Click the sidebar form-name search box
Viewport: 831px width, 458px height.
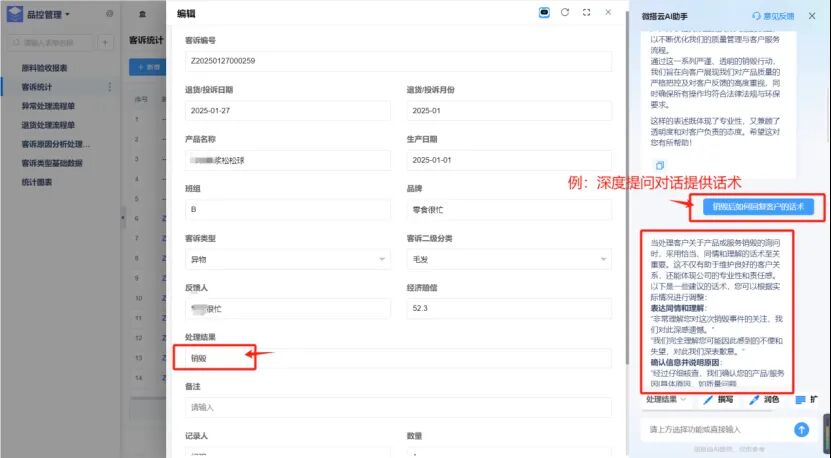pyautogui.click(x=52, y=42)
